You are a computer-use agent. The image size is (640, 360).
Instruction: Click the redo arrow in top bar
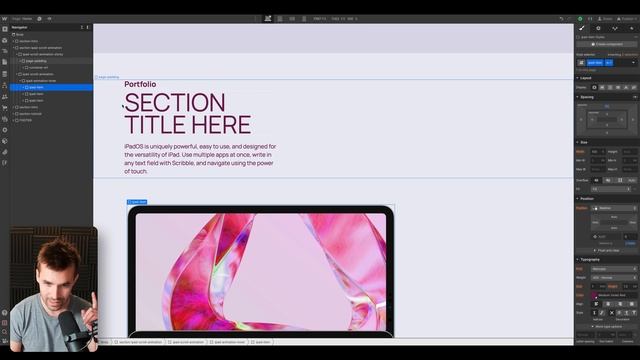click(569, 19)
